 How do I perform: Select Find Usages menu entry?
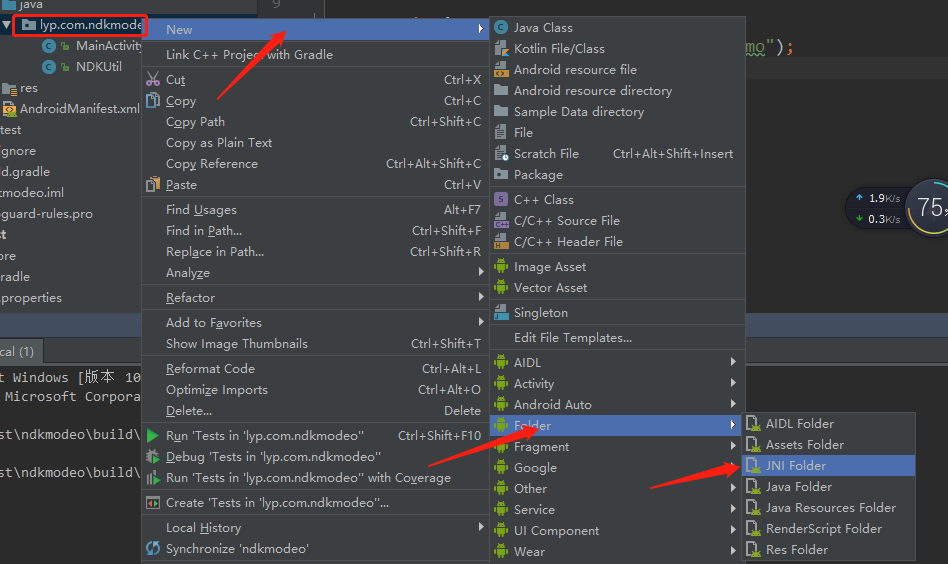tap(315, 210)
